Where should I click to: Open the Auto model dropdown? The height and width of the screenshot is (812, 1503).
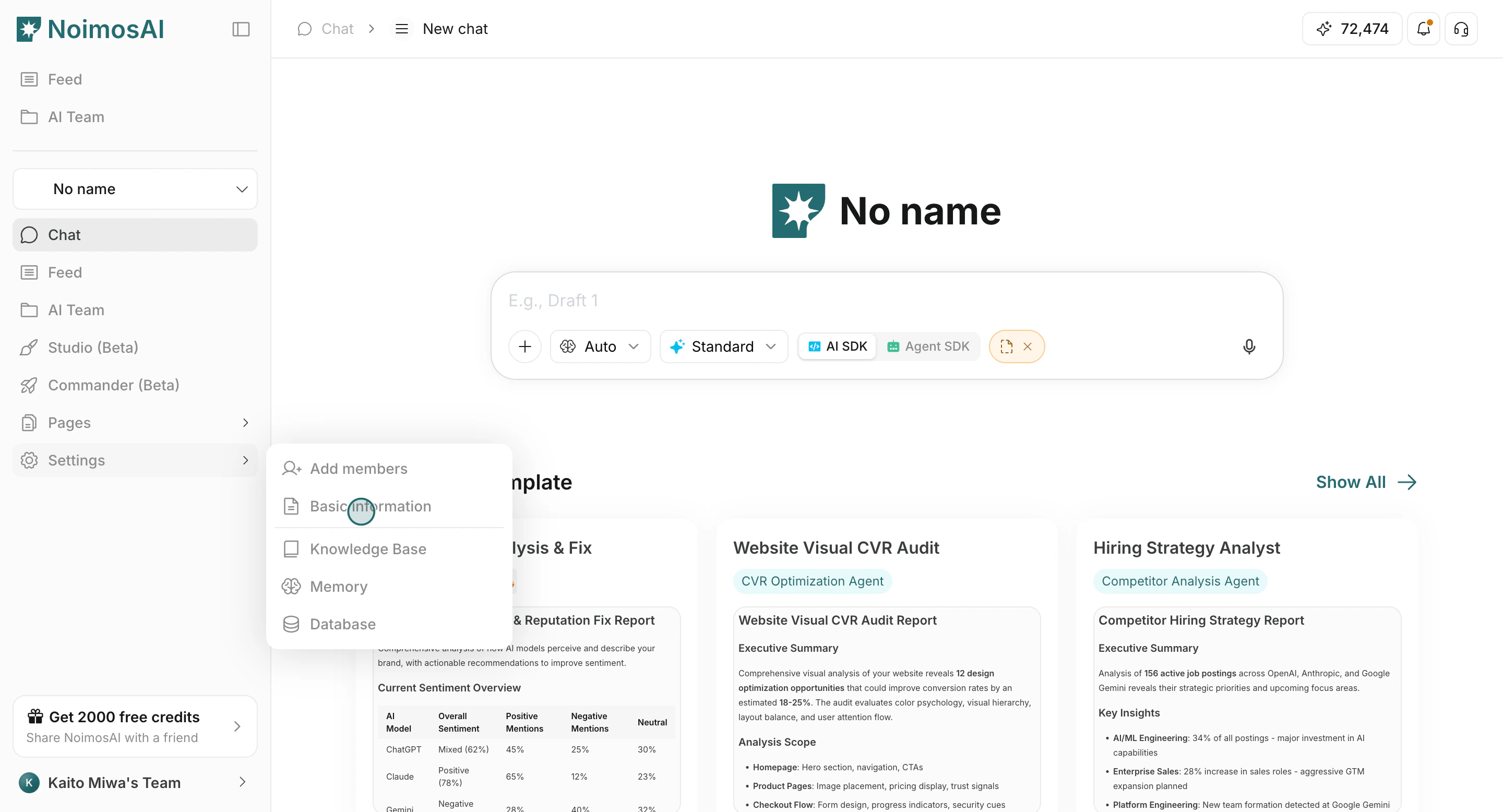pyautogui.click(x=600, y=347)
